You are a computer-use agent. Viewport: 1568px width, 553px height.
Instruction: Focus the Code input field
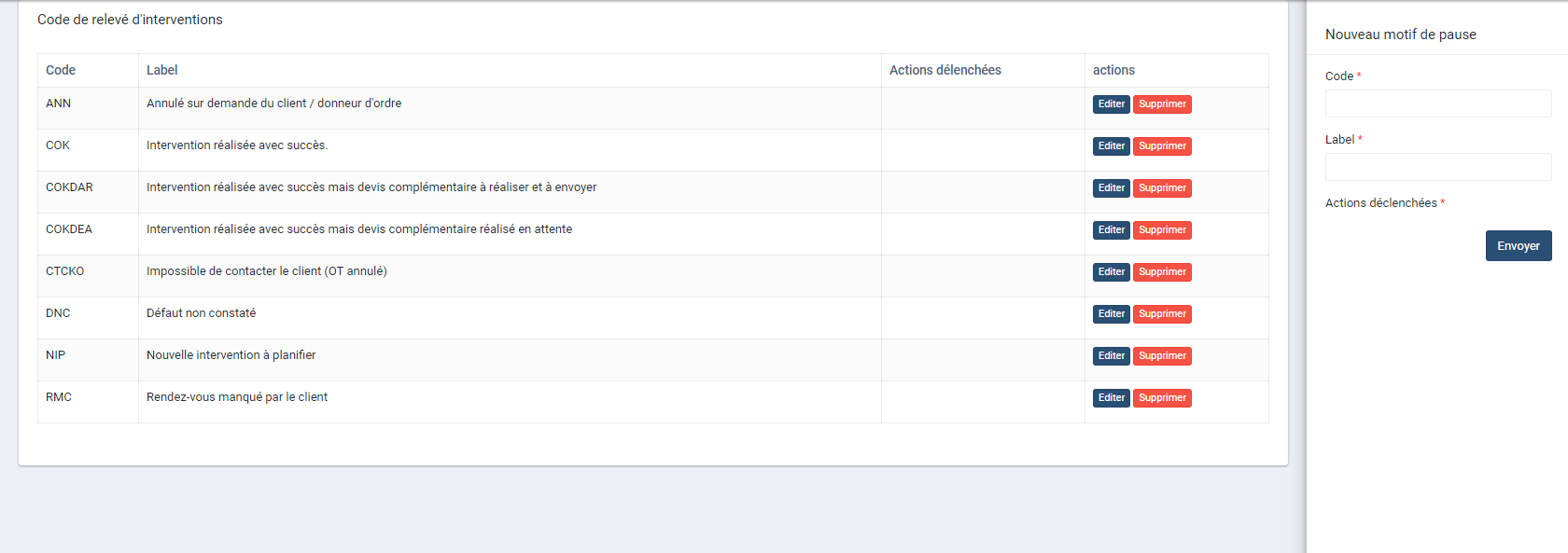tap(1437, 104)
